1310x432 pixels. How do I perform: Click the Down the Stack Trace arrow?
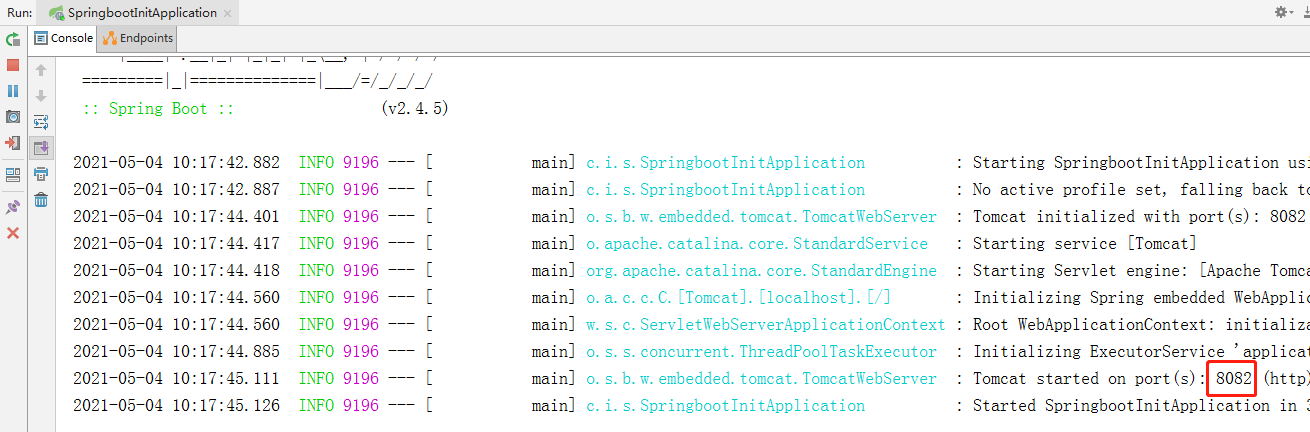[x=41, y=96]
